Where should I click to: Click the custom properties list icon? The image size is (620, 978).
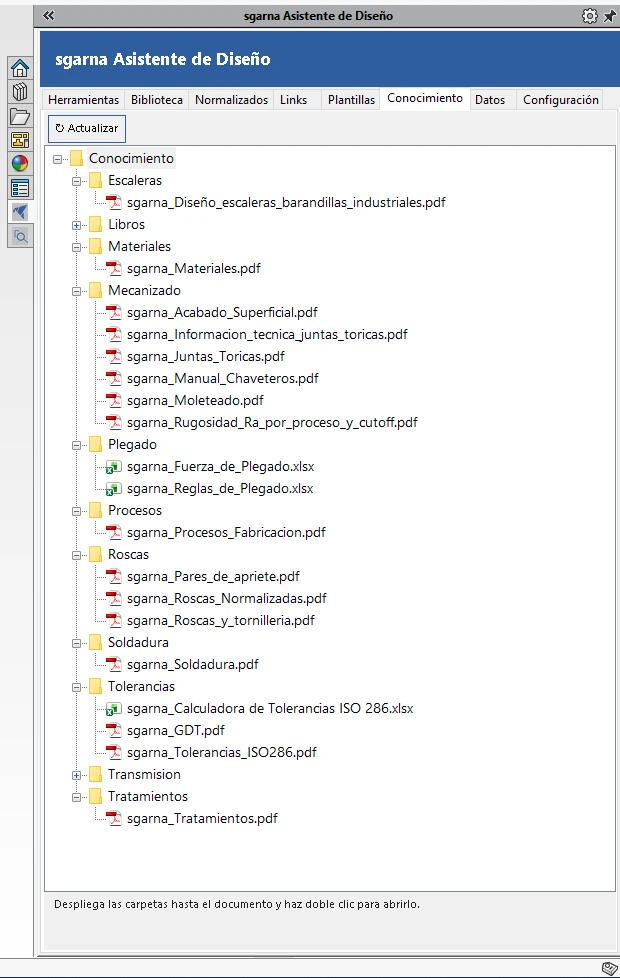click(x=20, y=188)
